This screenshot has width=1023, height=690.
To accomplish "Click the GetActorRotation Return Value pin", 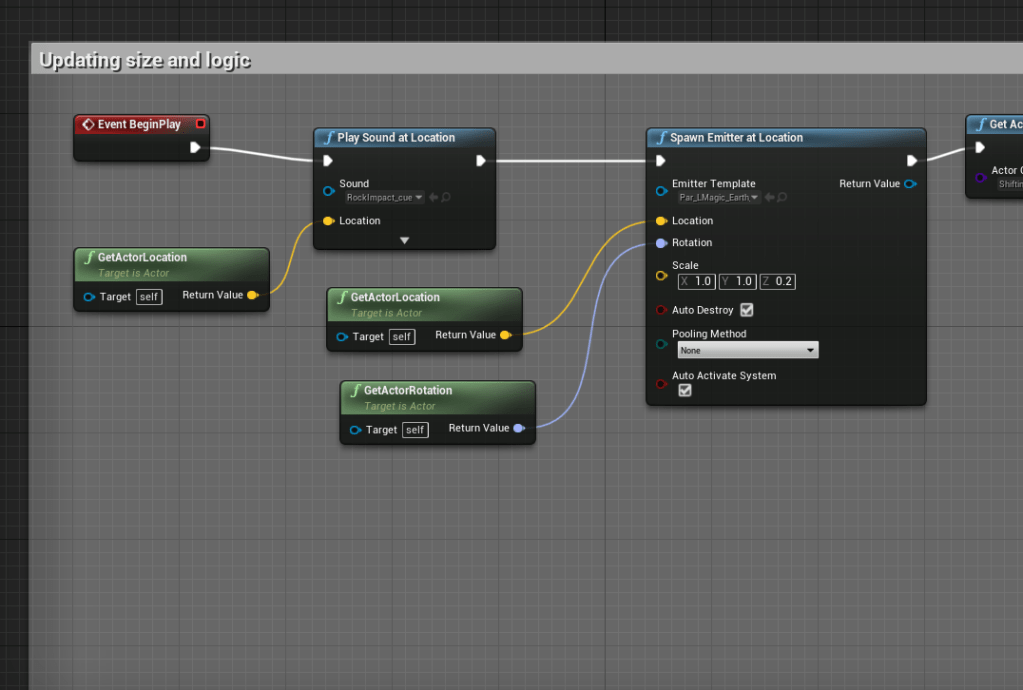I will click(x=518, y=429).
